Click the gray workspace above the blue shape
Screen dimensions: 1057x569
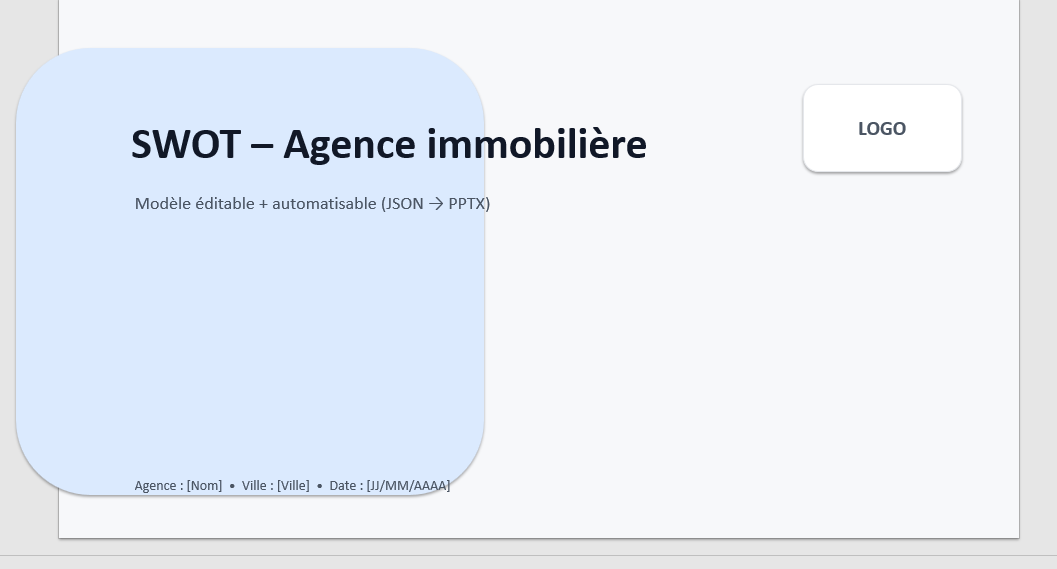pyautogui.click(x=30, y=20)
